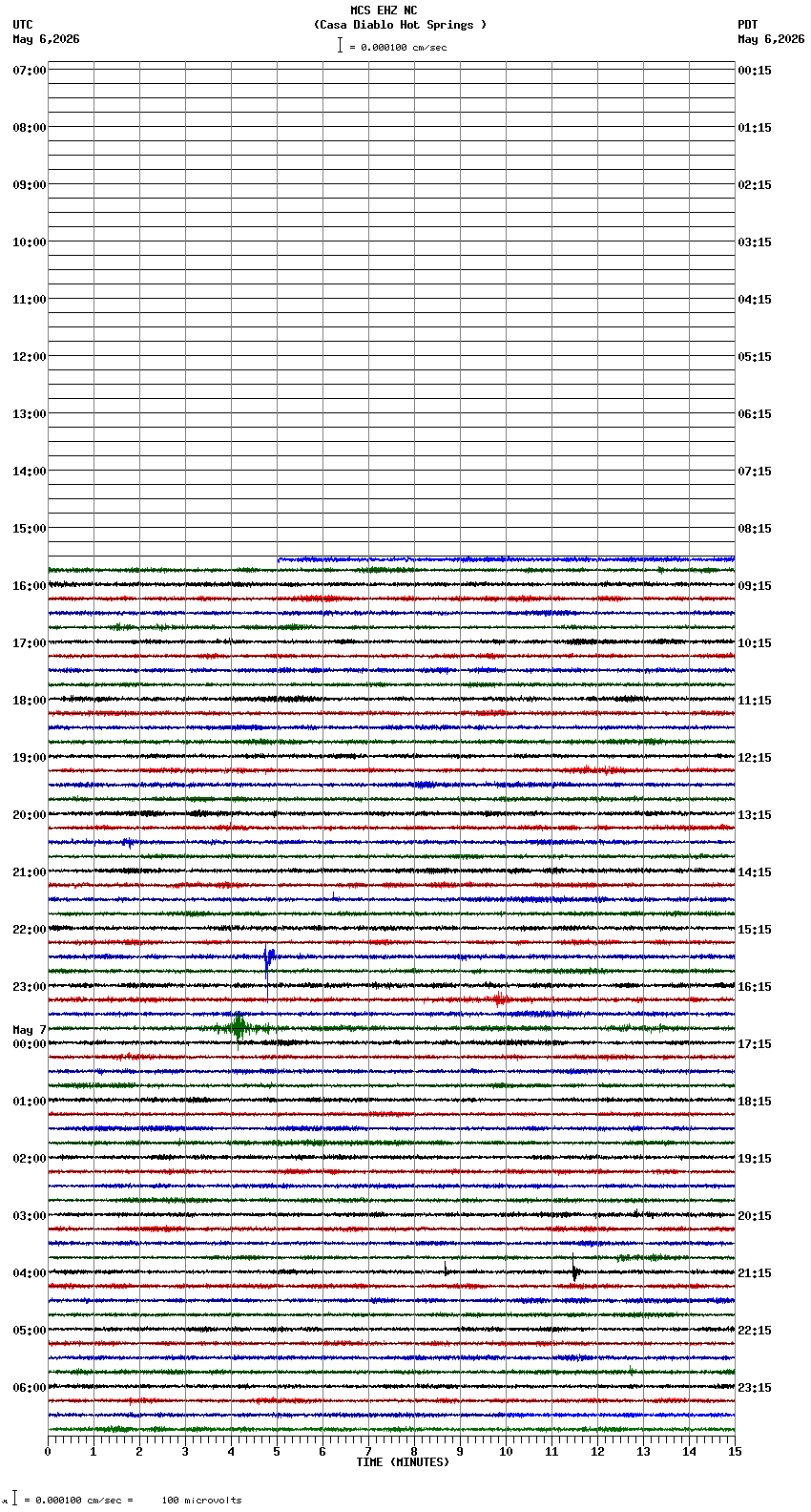Screen dimensions: 811x1512
Task: Click the '11:15' PDT time label
Action: pos(755,701)
